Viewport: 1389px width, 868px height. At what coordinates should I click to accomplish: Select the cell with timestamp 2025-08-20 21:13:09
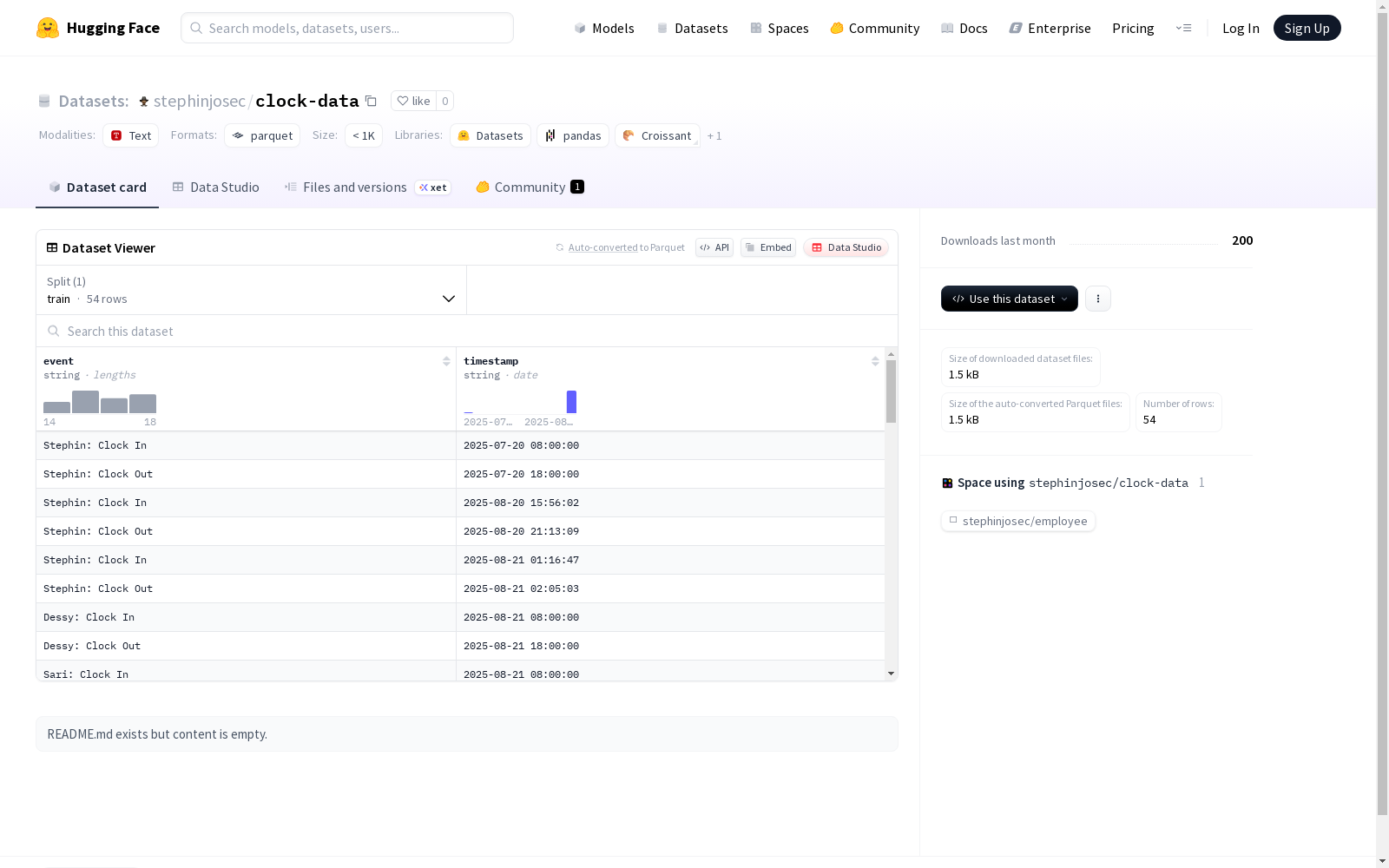[x=670, y=531]
